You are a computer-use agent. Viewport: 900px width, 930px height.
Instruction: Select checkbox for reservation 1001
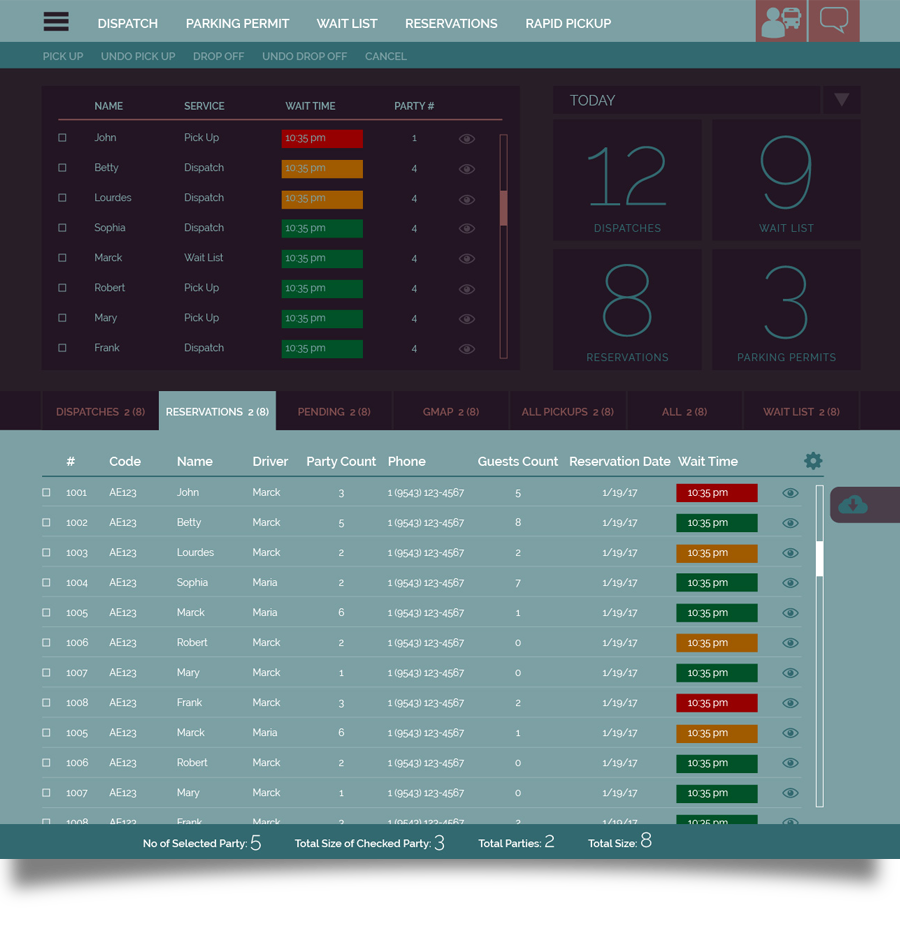pyautogui.click(x=46, y=493)
